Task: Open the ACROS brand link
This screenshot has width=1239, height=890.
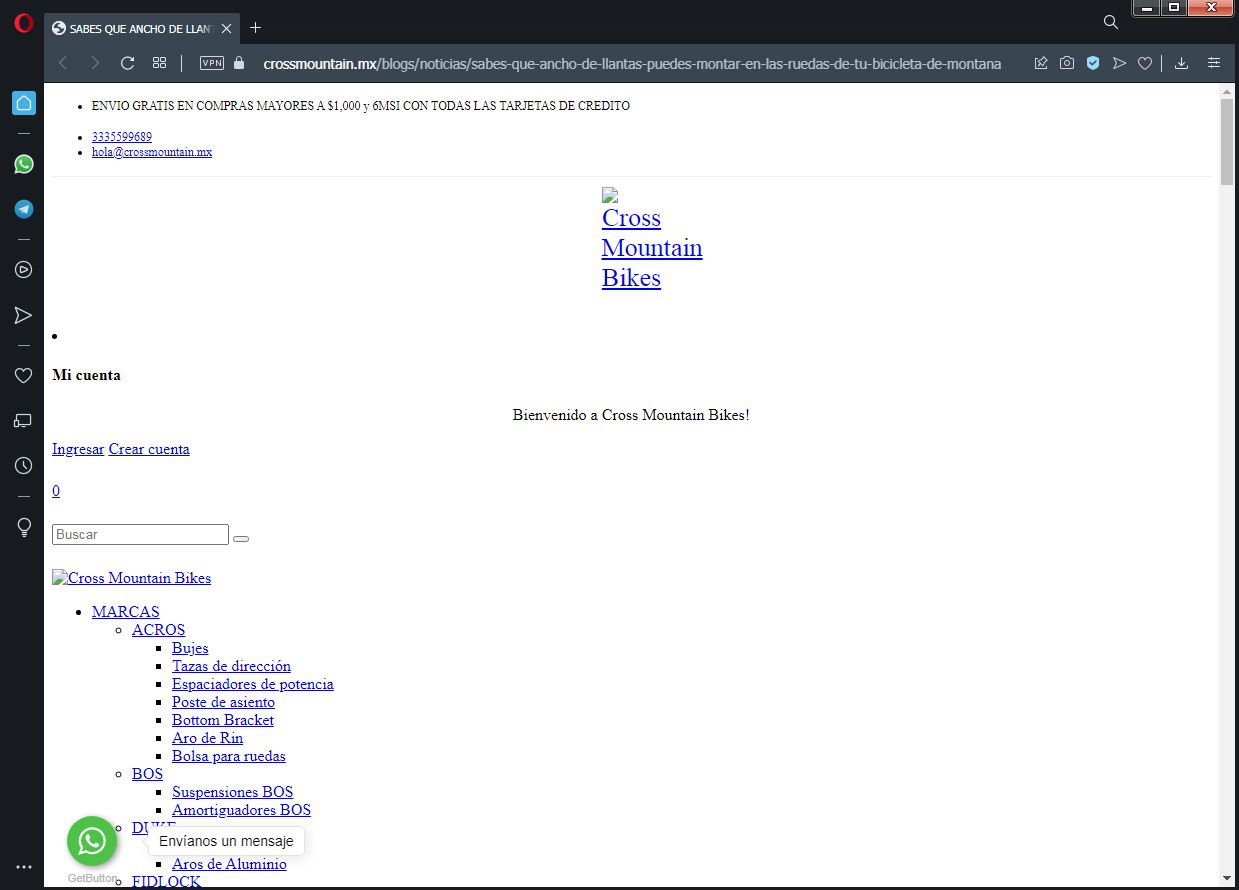Action: [158, 630]
